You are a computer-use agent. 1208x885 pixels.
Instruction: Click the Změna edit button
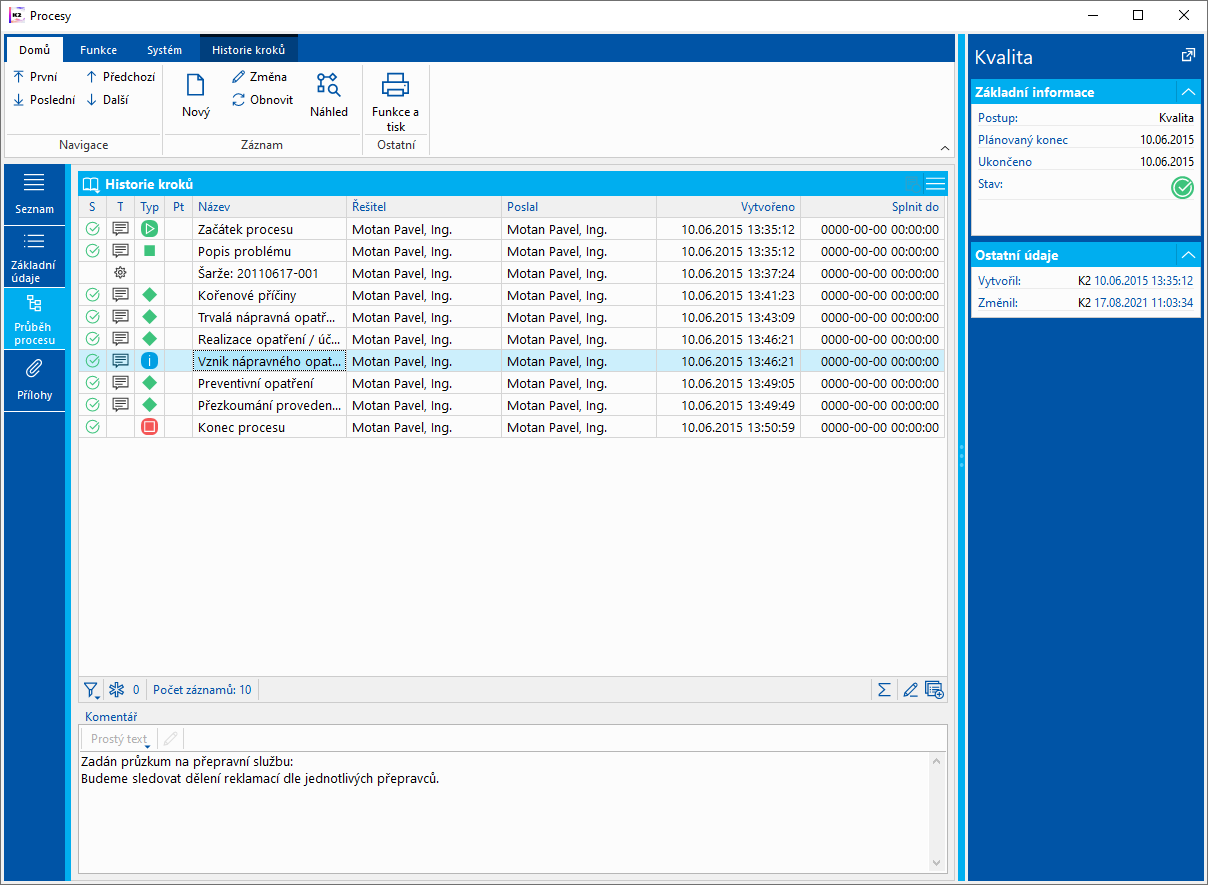click(x=259, y=77)
